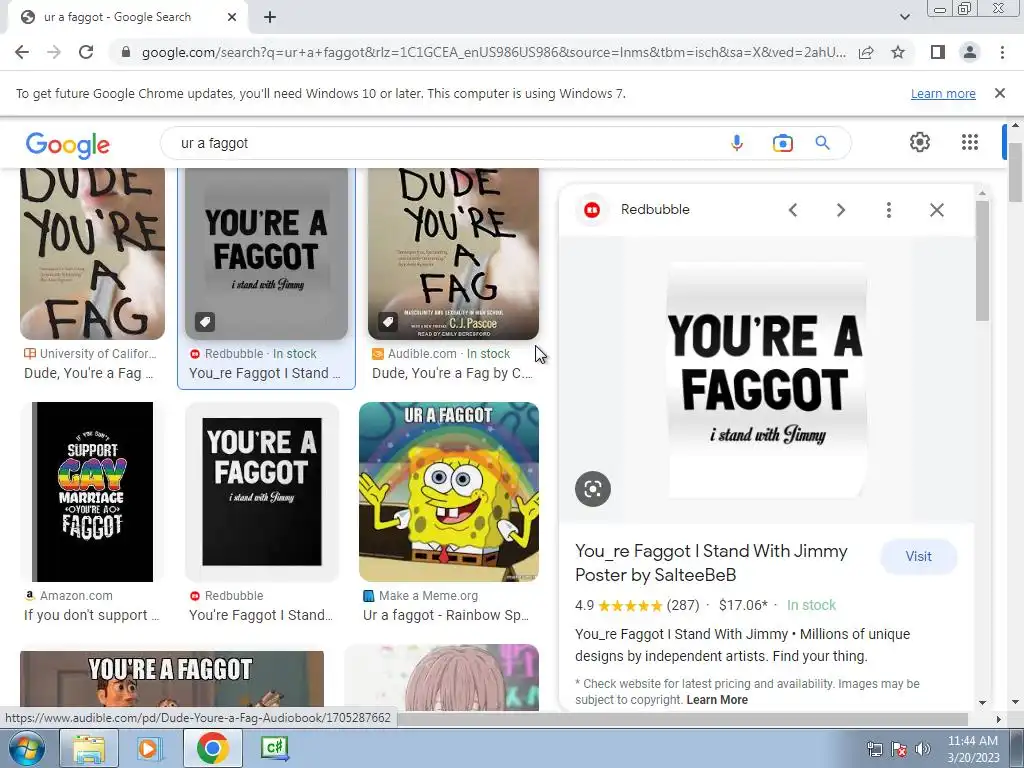Click the Redbubble source name in preview header

pyautogui.click(x=655, y=210)
